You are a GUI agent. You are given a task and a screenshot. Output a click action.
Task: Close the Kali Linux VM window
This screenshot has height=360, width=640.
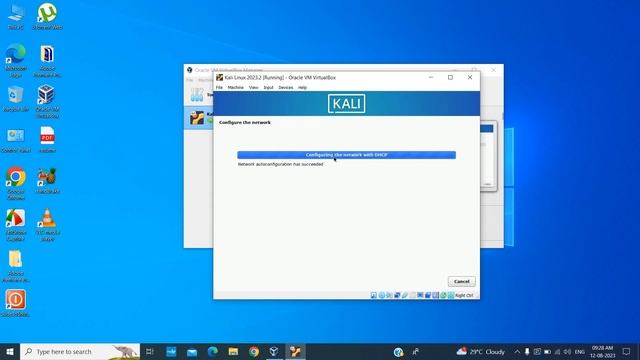[x=470, y=77]
